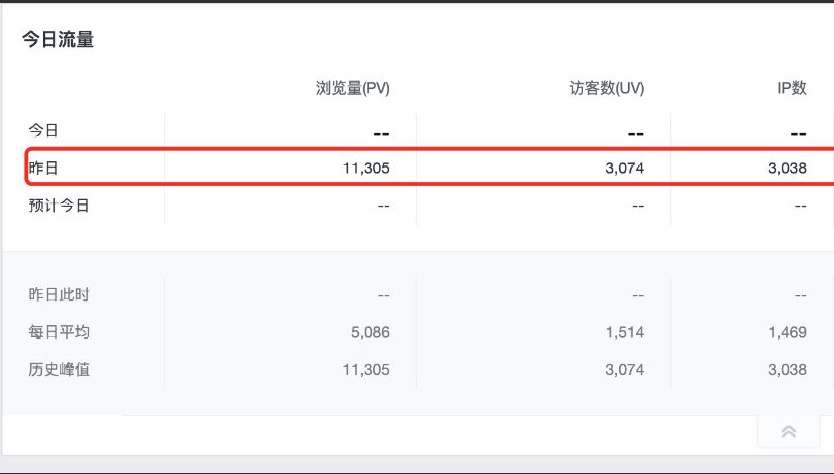
Task: Click the 历史峰值 PV value 11,305
Action: (365, 370)
